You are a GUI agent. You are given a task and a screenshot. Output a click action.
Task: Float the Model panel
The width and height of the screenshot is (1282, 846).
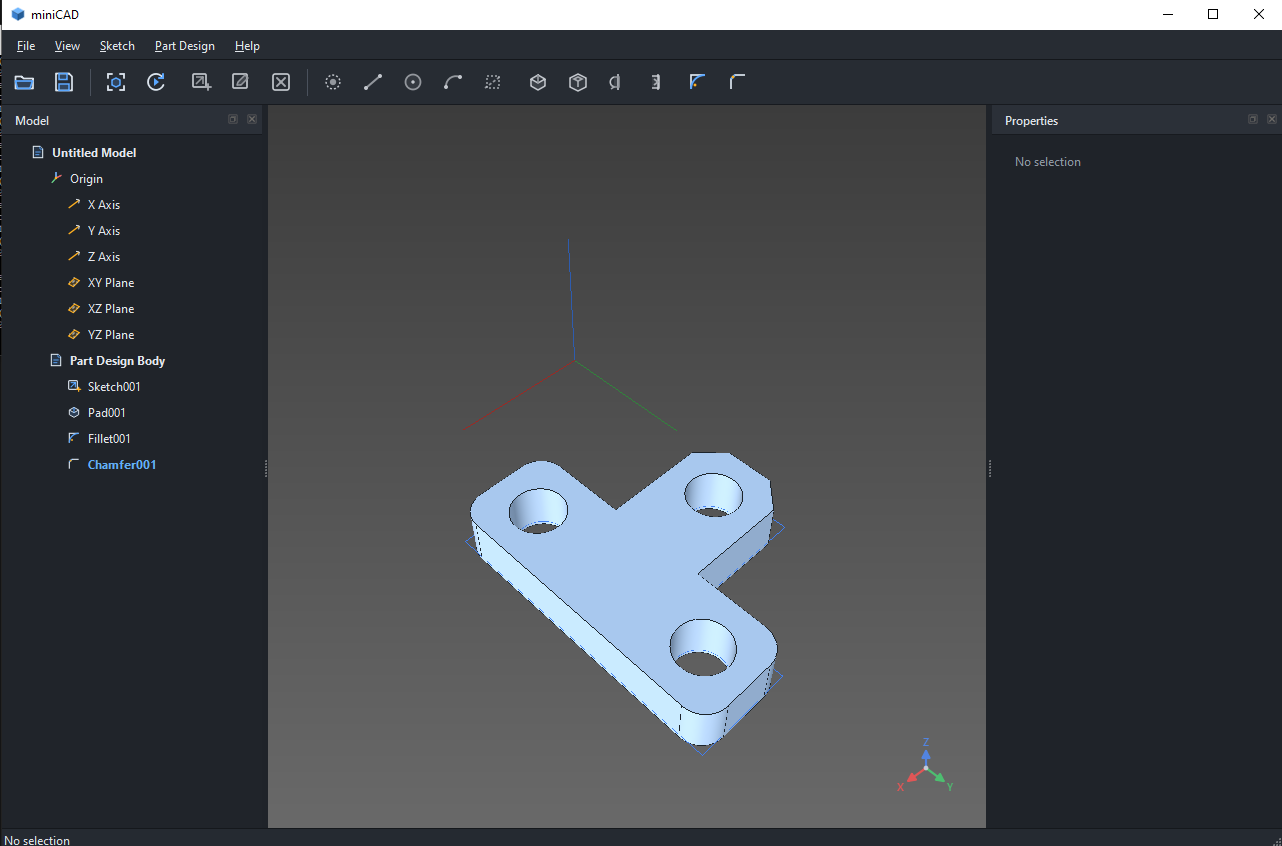pyautogui.click(x=233, y=119)
